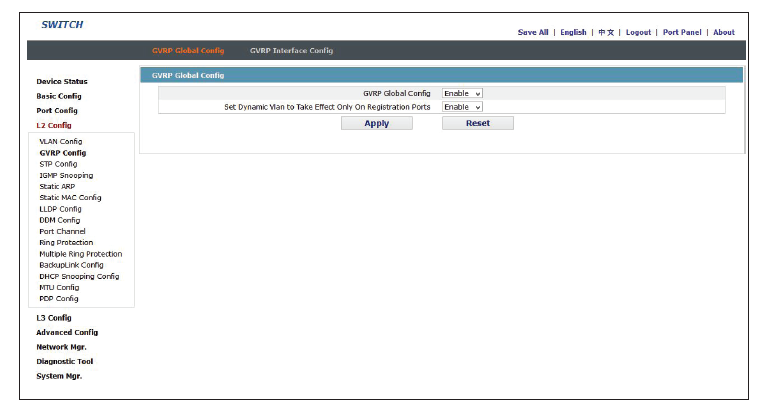This screenshot has height=411, width=772.
Task: Open DHCP Snooping Config in sidebar
Action: 79,277
